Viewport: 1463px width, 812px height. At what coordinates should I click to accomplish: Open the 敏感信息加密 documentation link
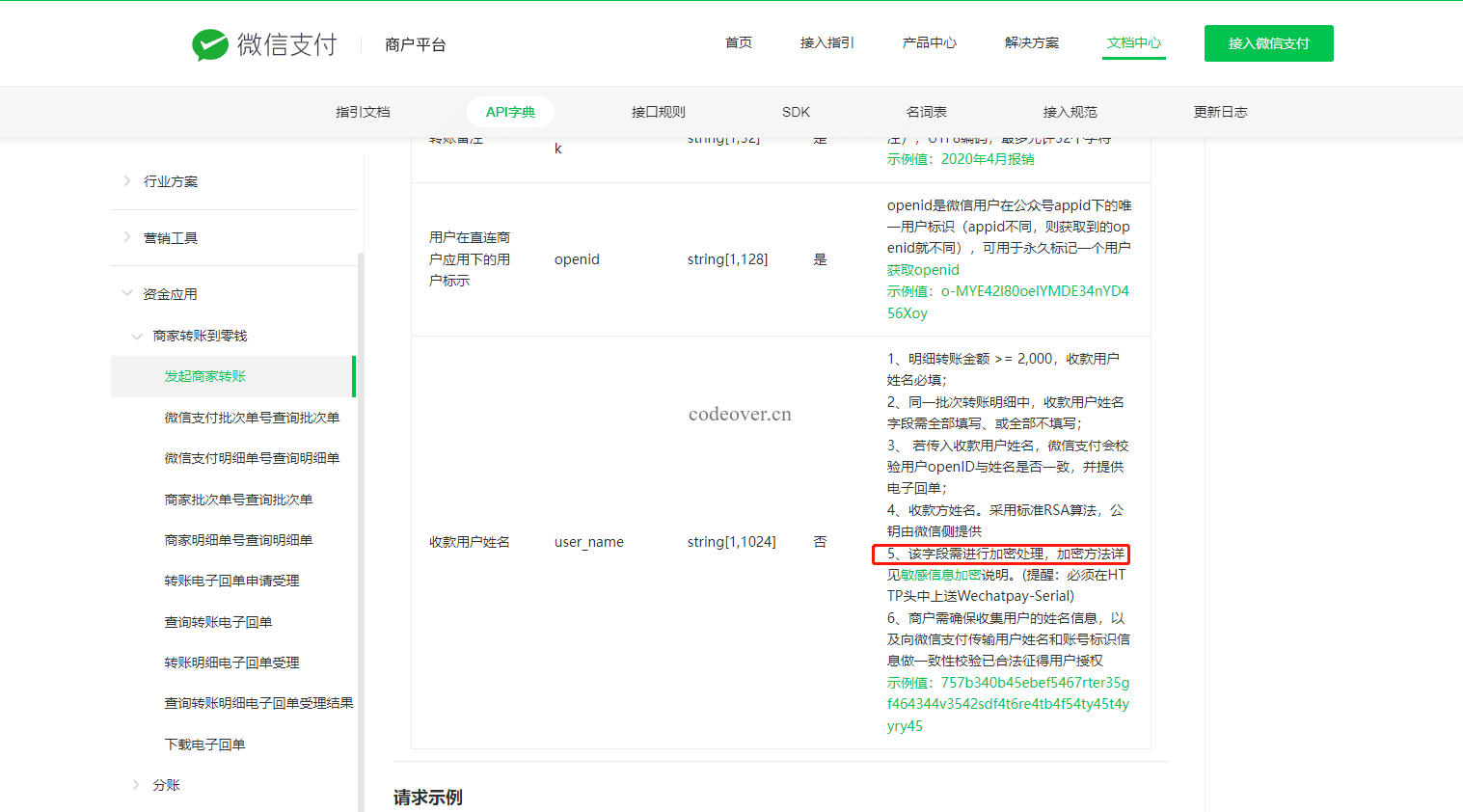click(x=940, y=575)
